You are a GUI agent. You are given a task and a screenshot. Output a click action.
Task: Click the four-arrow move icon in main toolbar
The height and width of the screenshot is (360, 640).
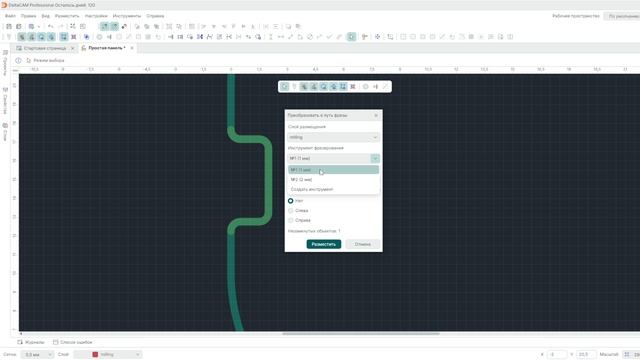pyautogui.click(x=378, y=37)
